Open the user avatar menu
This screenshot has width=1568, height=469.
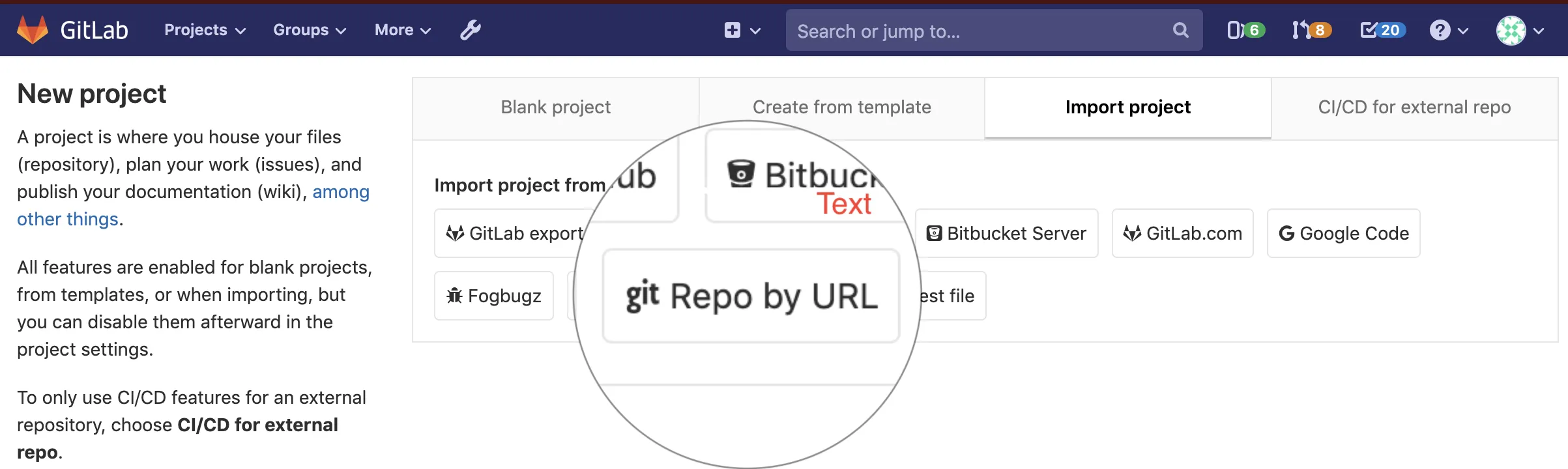pyautogui.click(x=1511, y=30)
